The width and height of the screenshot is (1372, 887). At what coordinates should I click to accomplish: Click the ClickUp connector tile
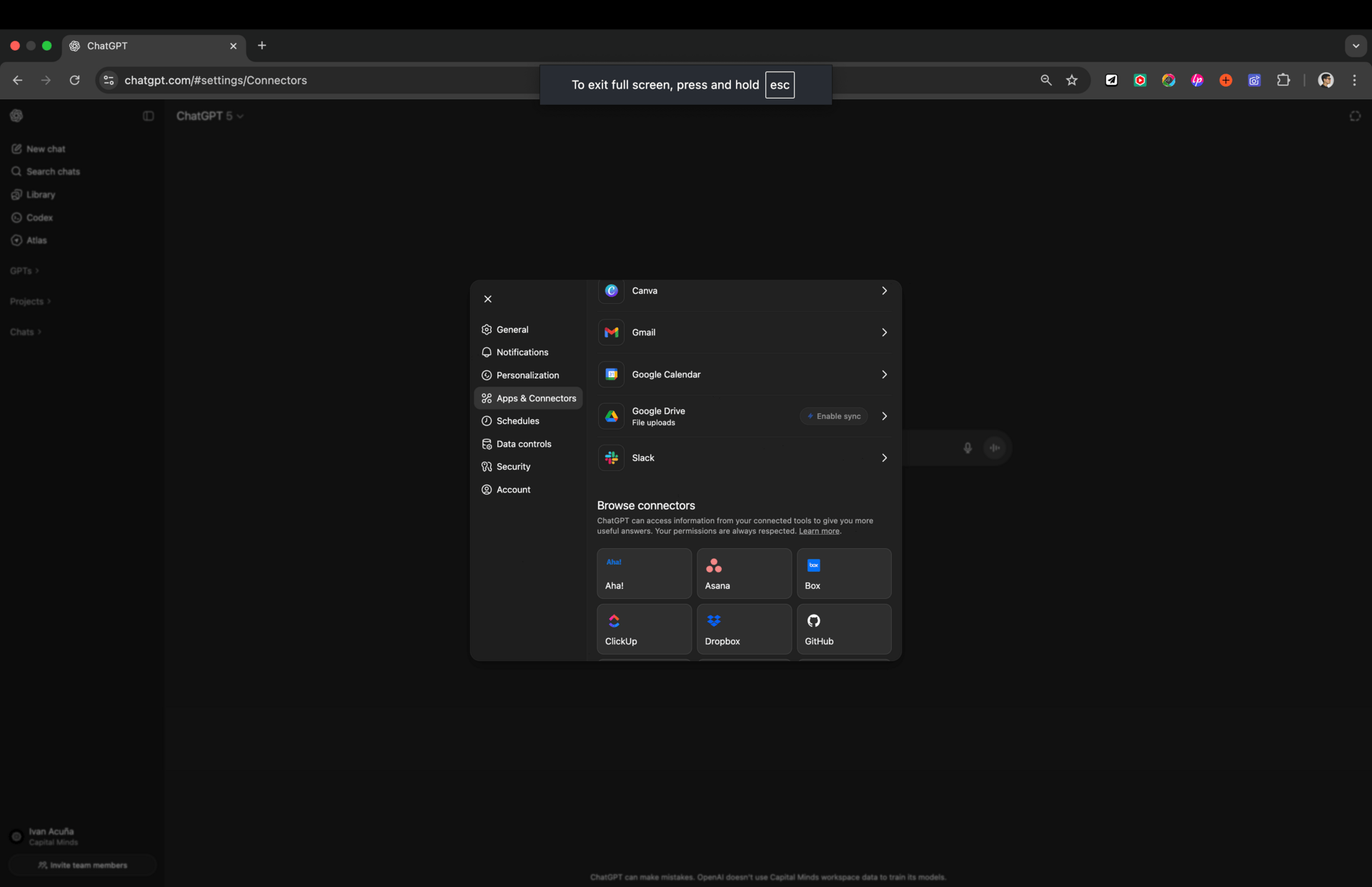click(643, 629)
